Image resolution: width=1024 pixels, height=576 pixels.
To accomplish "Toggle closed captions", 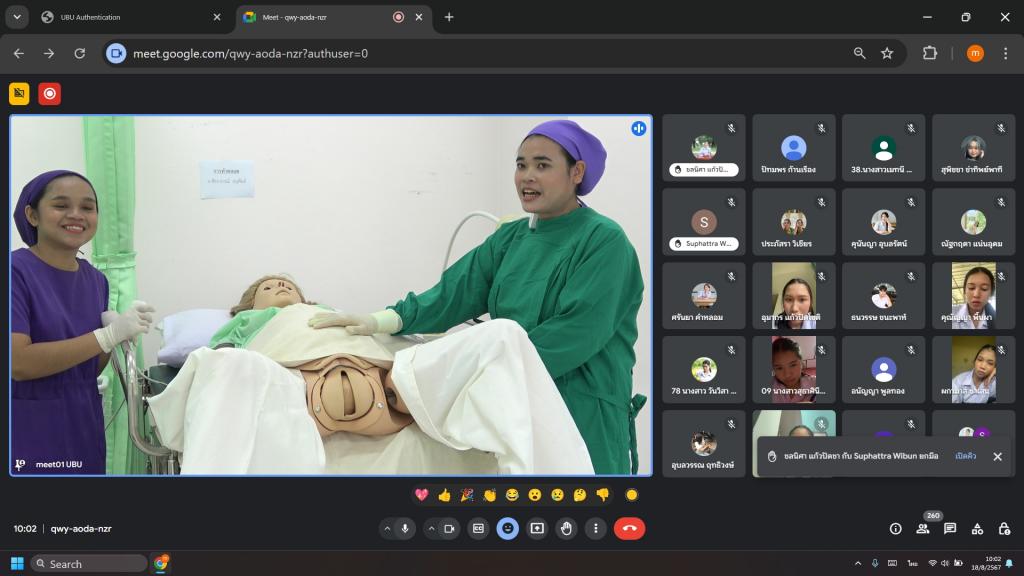I will (478, 528).
